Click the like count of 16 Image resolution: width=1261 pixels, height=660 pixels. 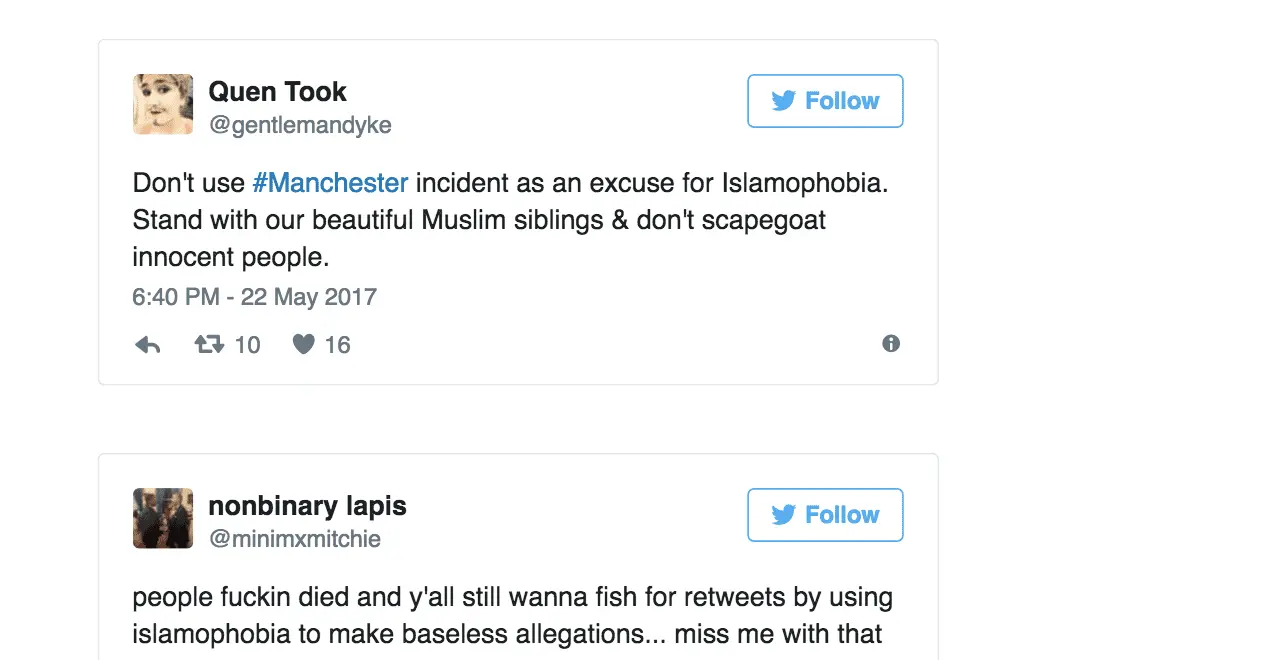point(338,345)
